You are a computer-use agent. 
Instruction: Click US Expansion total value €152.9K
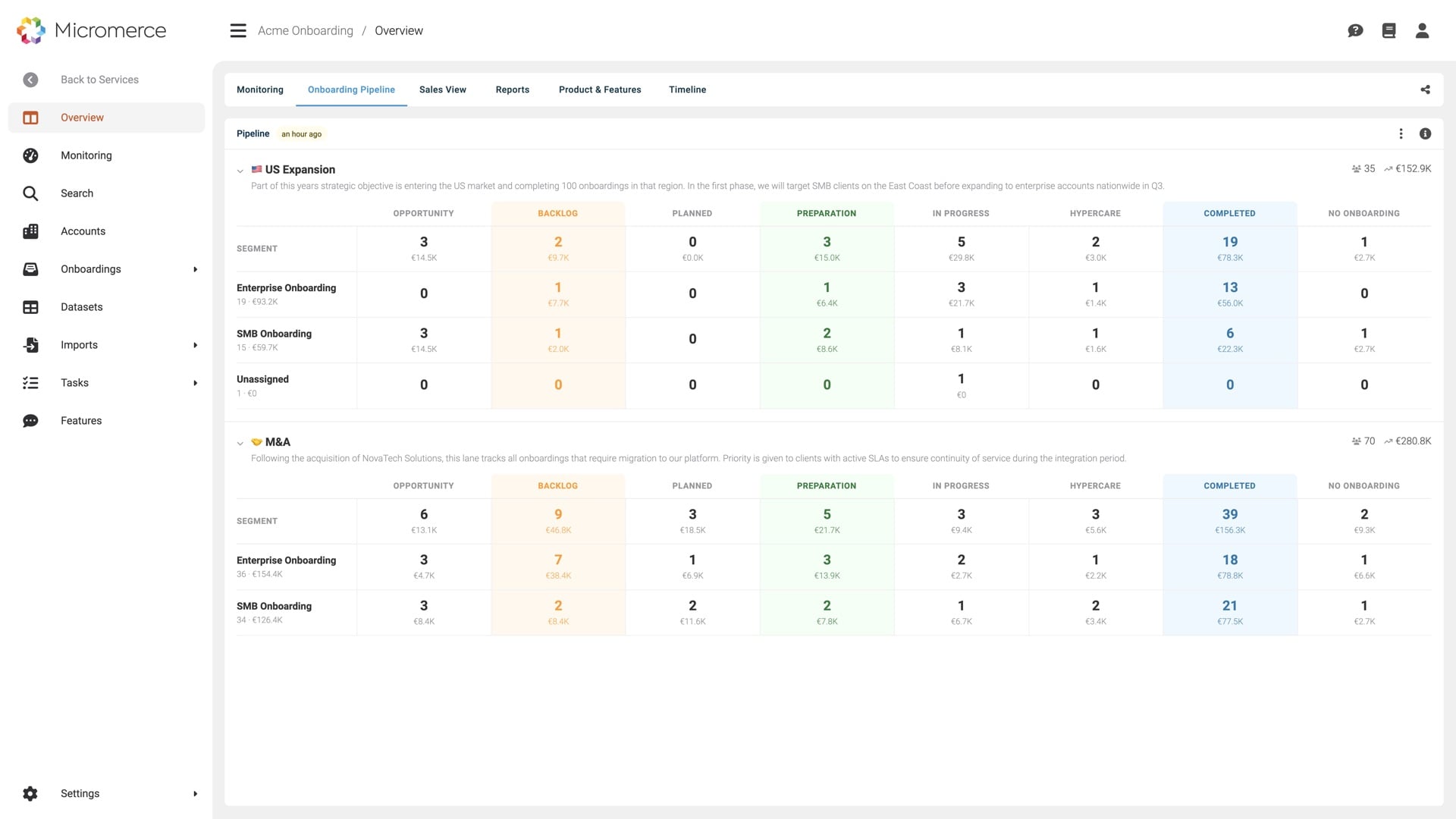coord(1414,168)
